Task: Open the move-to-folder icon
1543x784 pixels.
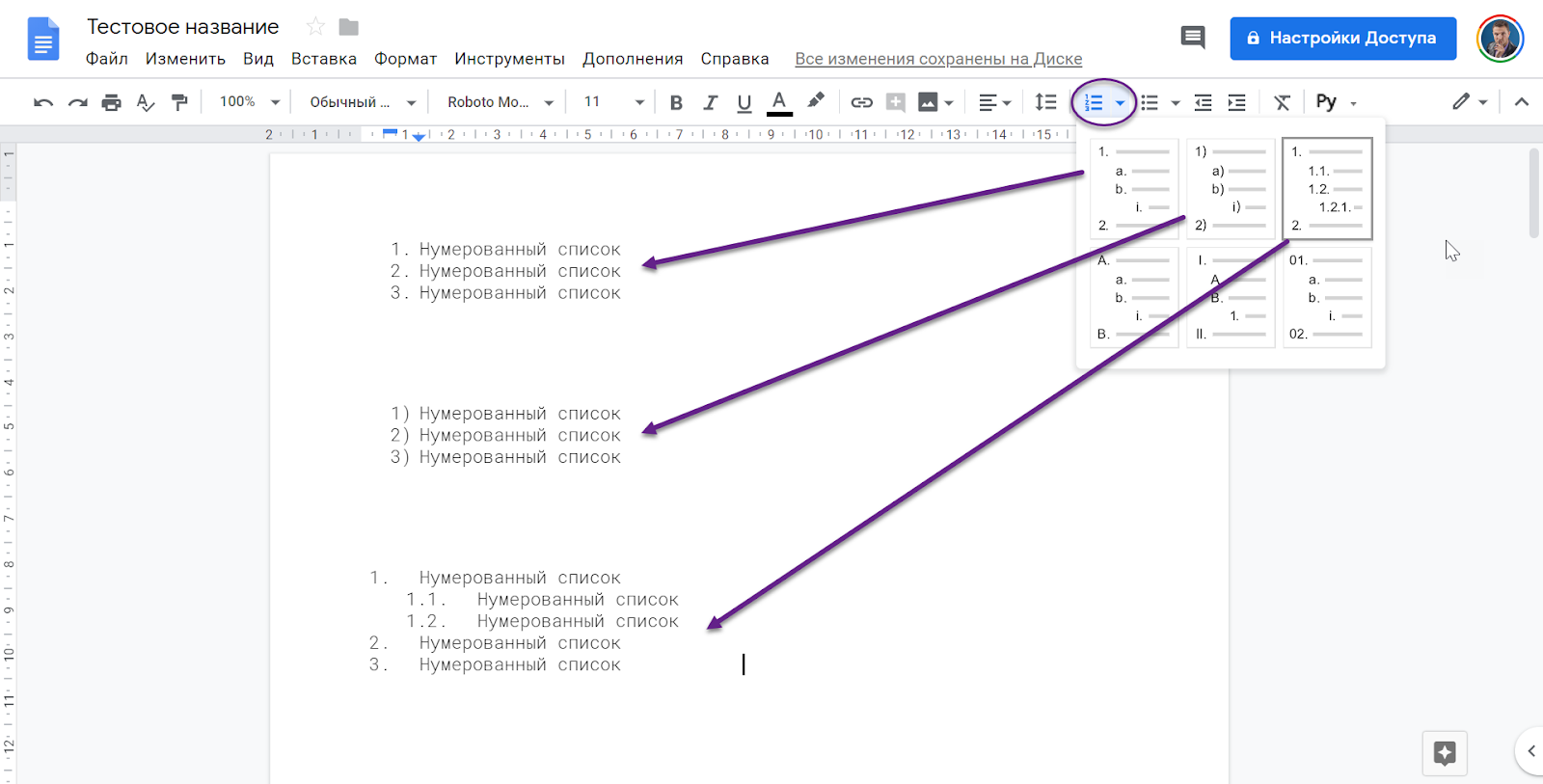Action: [x=349, y=27]
